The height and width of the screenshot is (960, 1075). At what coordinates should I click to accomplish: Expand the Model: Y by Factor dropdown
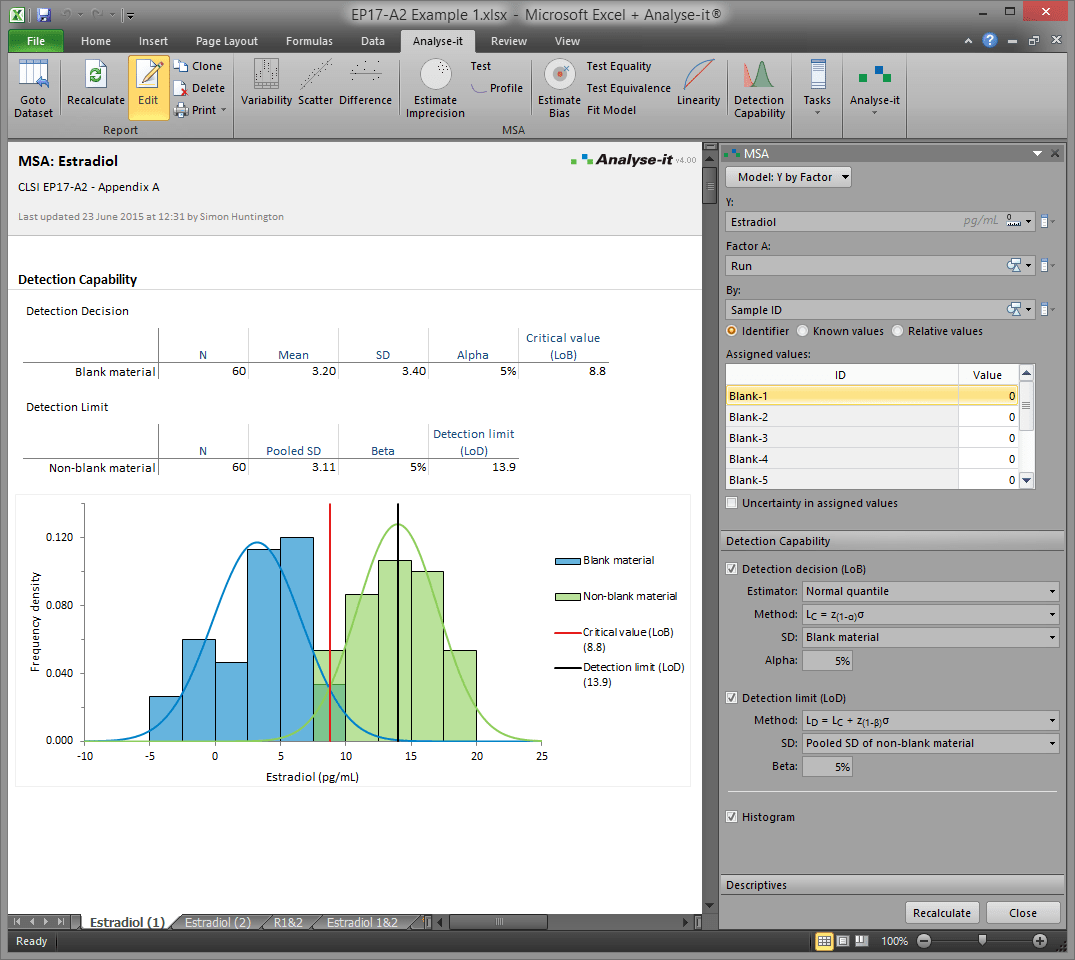(x=789, y=177)
